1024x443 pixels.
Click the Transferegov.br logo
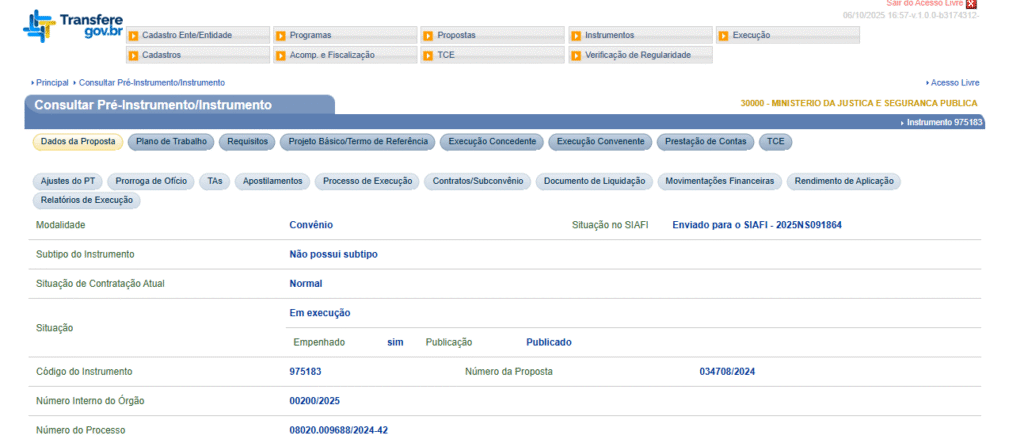(x=65, y=26)
